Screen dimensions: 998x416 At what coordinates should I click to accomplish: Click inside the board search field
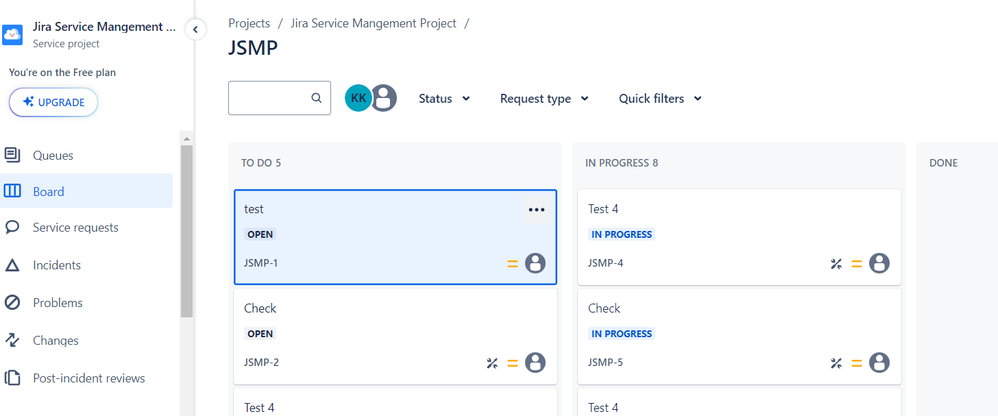(279, 98)
